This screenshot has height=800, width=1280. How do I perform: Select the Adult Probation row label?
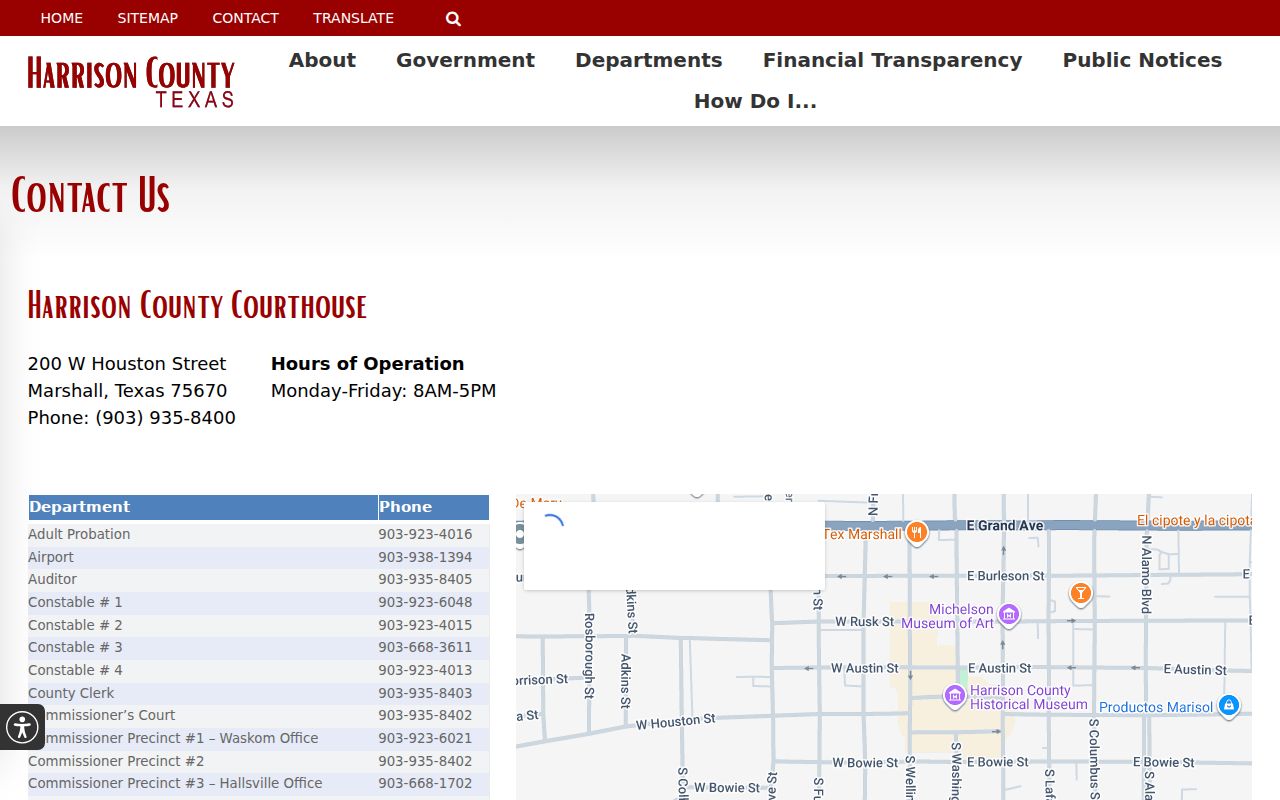click(79, 534)
